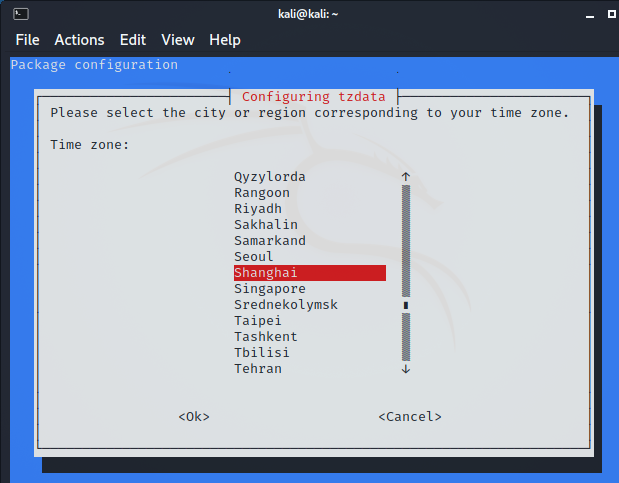Click the Cancel button
The width and height of the screenshot is (619, 483).
[410, 417]
